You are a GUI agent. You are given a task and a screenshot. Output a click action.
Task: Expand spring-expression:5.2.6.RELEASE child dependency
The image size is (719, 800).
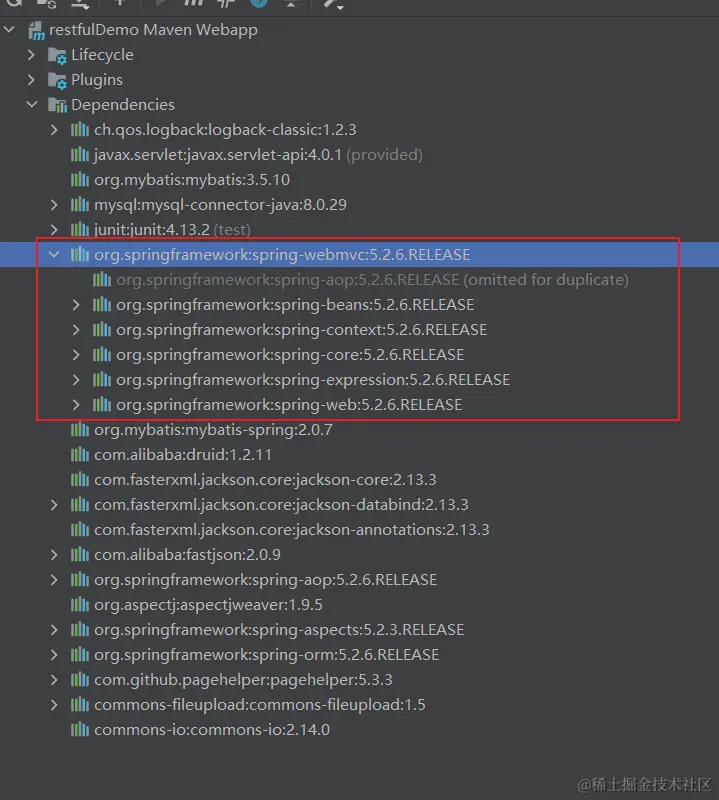pyautogui.click(x=76, y=380)
